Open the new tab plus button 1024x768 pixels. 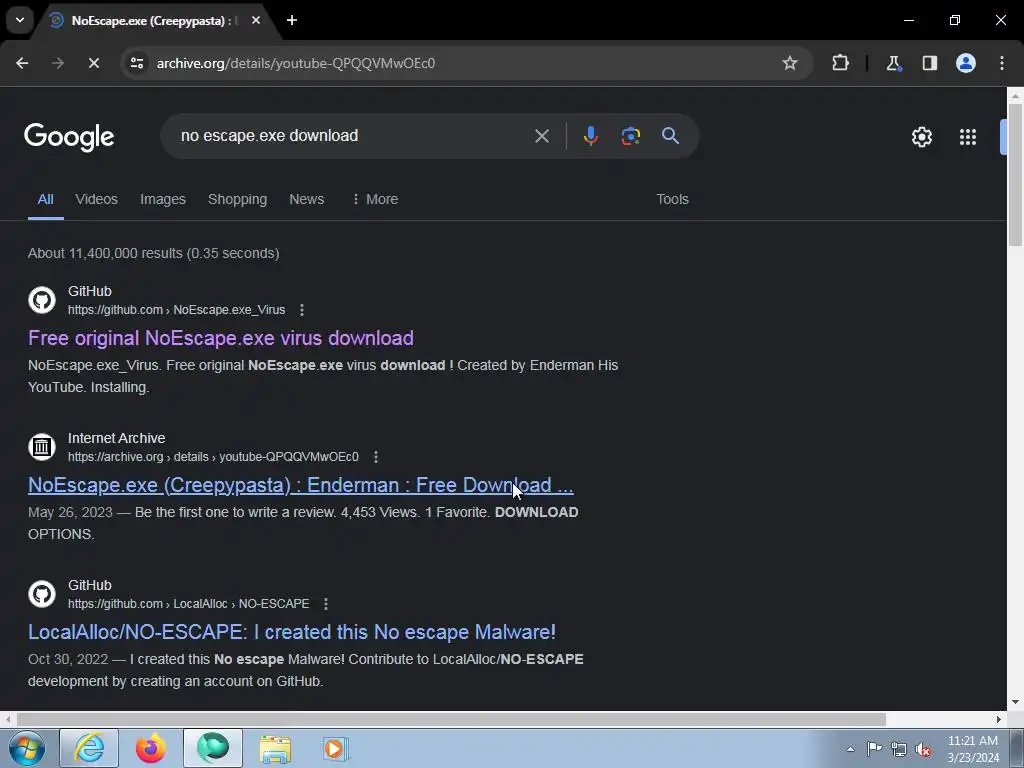292,20
